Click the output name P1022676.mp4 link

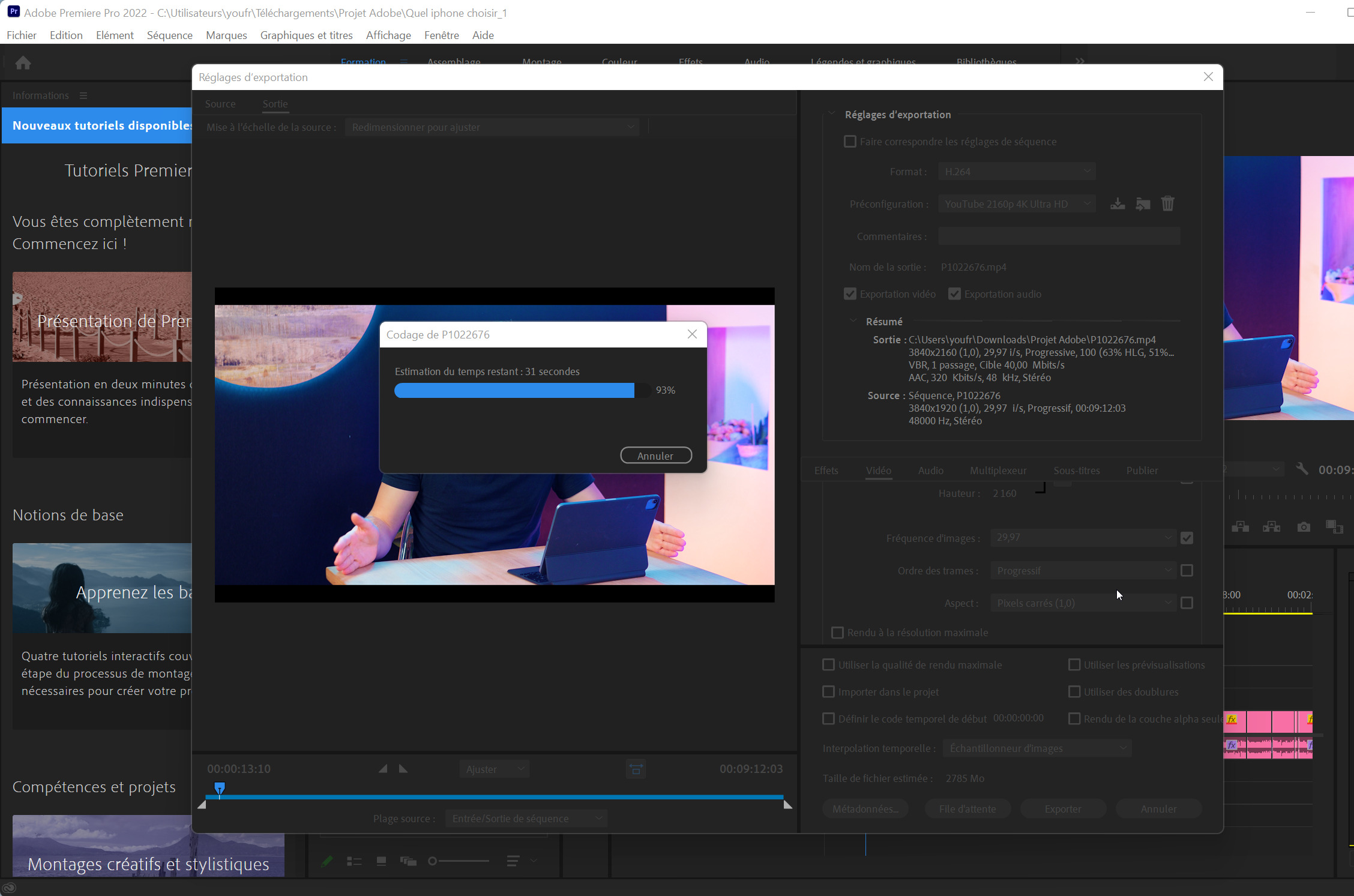coord(973,267)
